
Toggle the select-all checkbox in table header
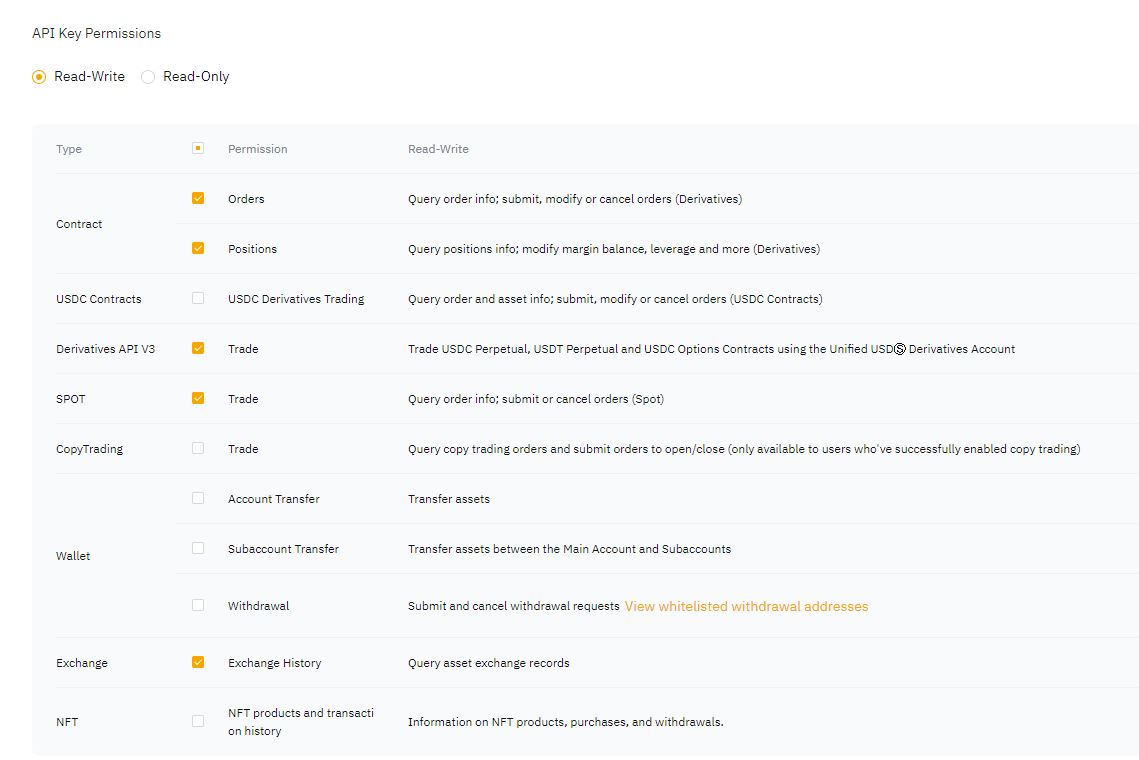pos(198,148)
